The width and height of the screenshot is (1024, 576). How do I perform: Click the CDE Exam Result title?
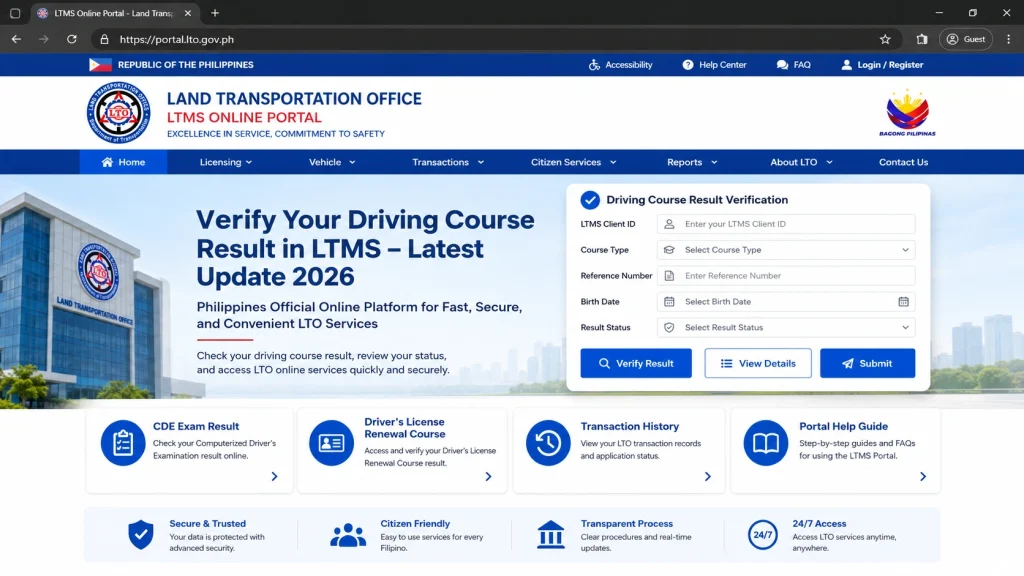196,426
